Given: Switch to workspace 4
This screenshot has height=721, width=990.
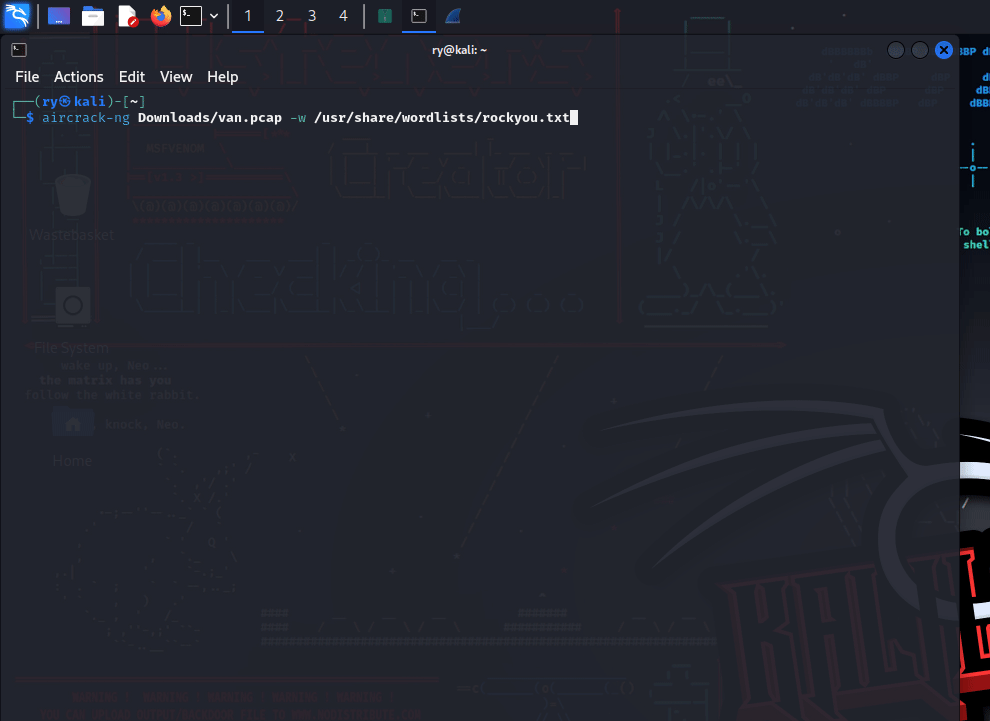Looking at the screenshot, I should tap(343, 16).
